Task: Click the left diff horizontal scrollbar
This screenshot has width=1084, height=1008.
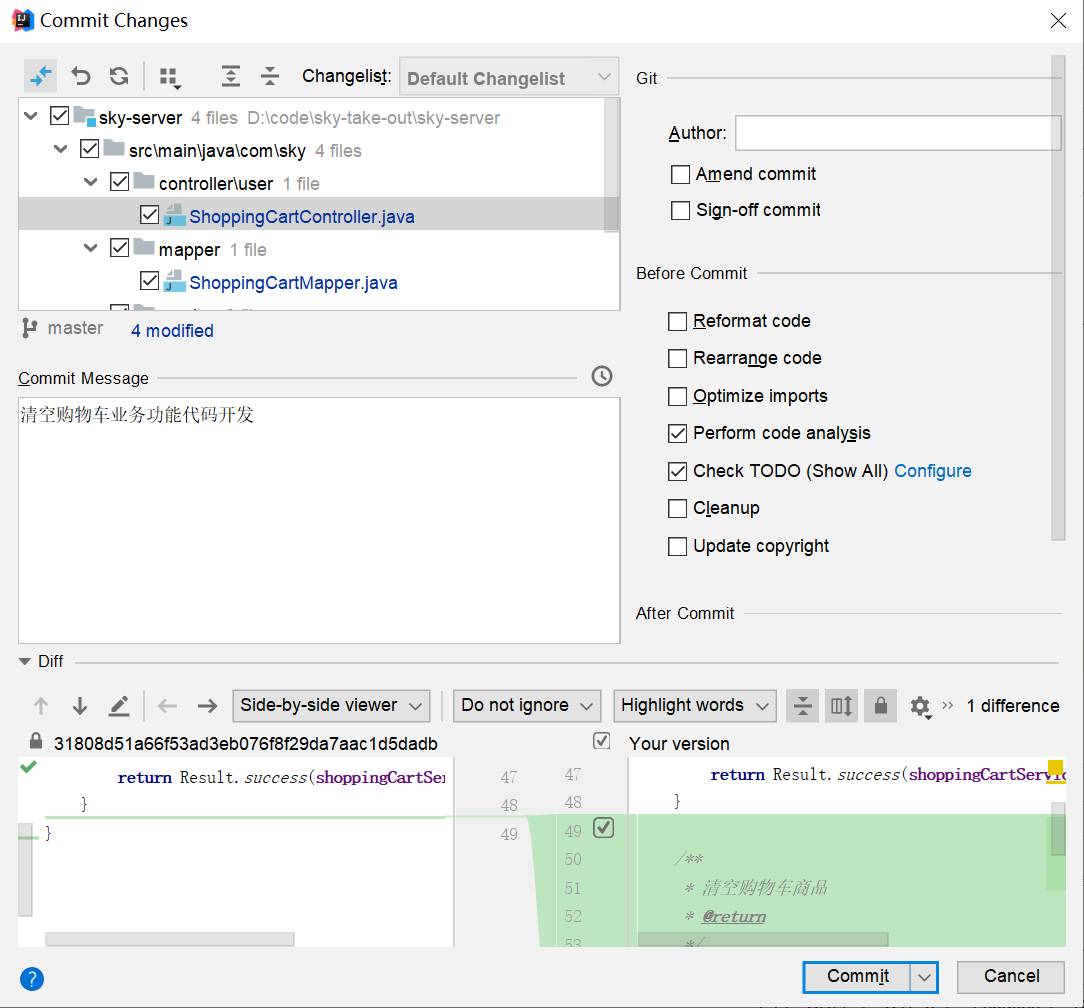Action: [169, 939]
